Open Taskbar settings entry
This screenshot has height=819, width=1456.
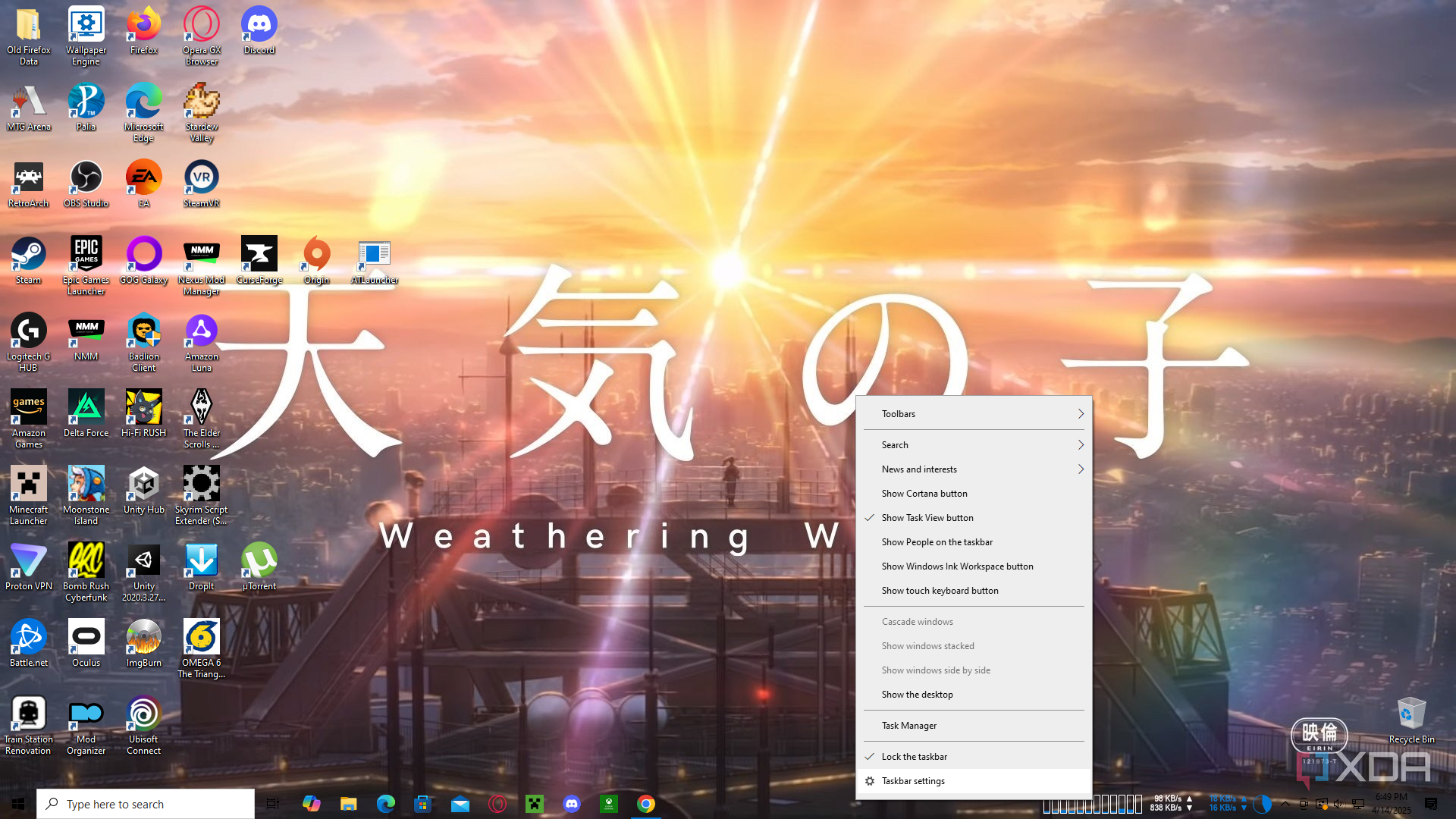click(974, 781)
